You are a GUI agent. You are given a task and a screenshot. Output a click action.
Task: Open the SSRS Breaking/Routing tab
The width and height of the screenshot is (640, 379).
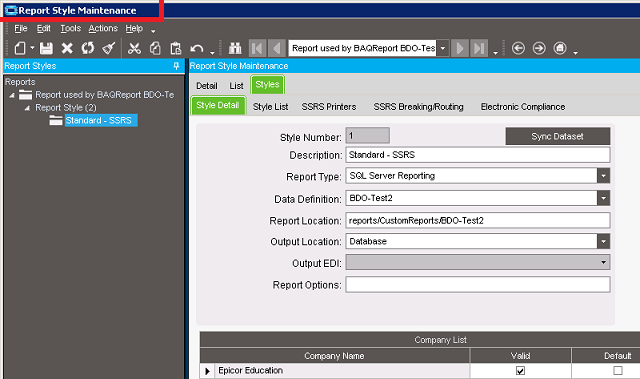(x=418, y=106)
